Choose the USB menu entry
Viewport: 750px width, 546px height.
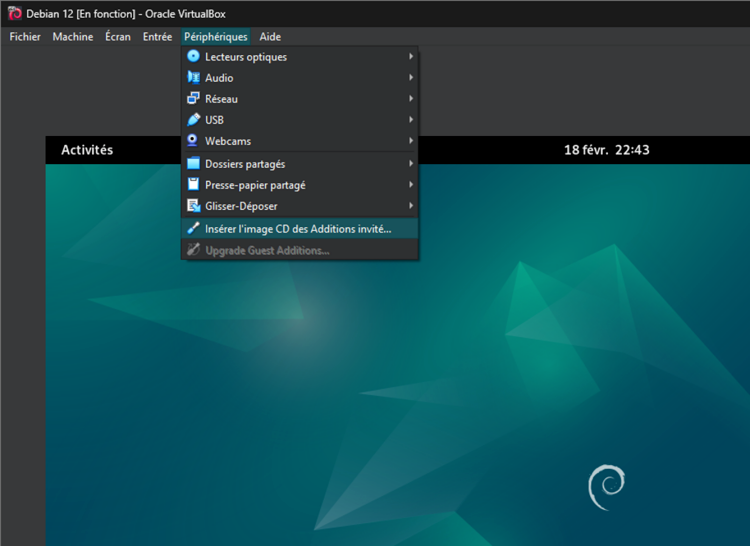coord(300,120)
